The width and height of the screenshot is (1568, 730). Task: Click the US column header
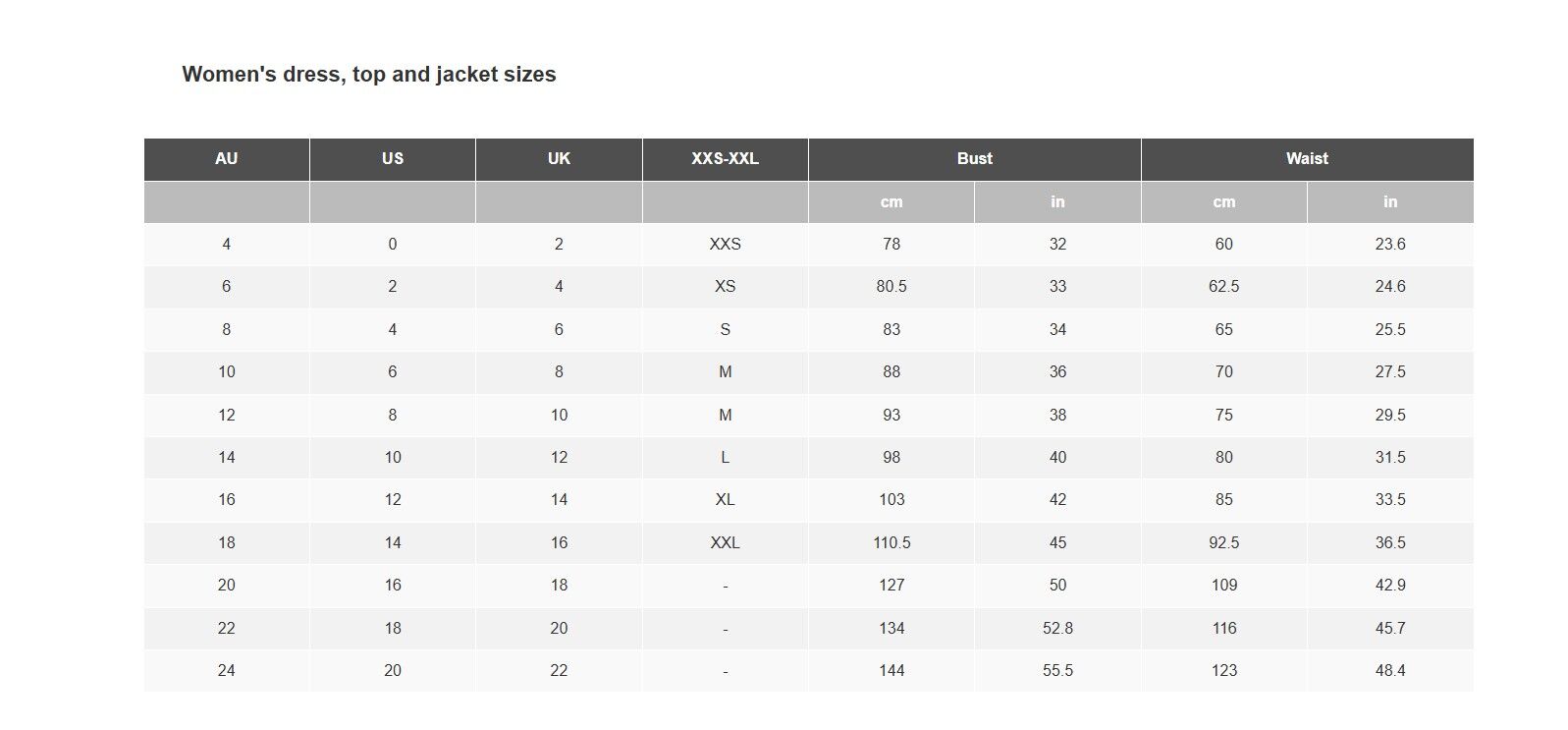point(393,159)
